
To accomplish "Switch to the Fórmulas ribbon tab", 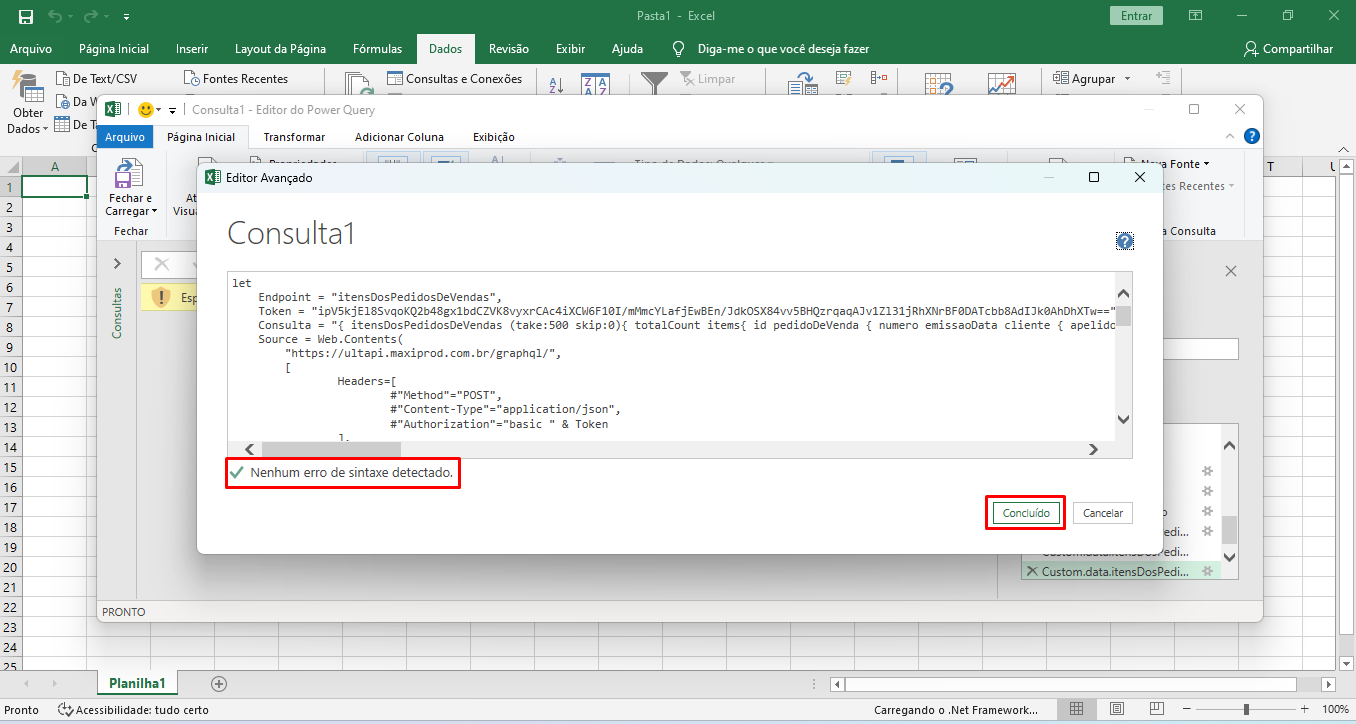I will point(378,49).
